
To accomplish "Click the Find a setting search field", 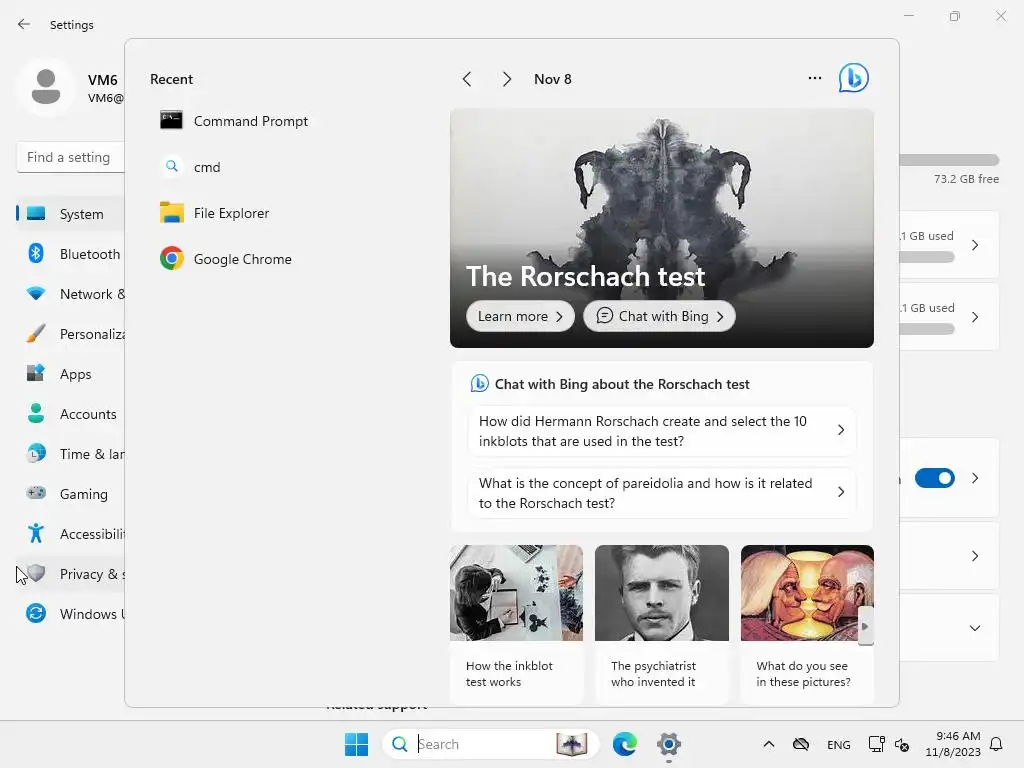I will pos(71,157).
